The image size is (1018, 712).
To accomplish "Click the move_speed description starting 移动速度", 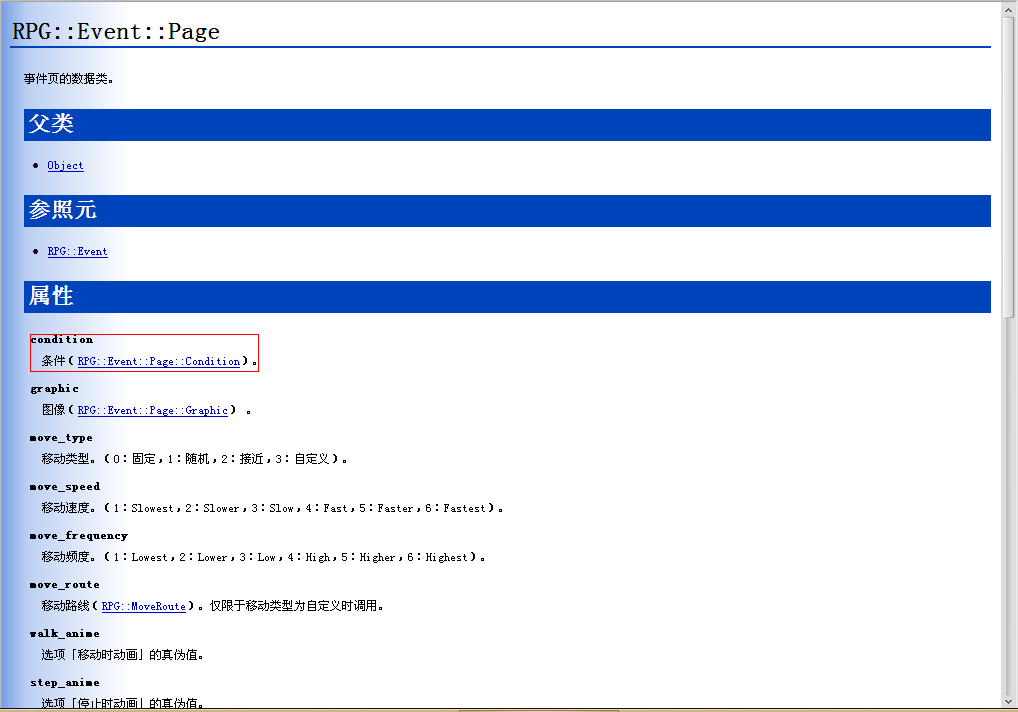I will tap(272, 508).
